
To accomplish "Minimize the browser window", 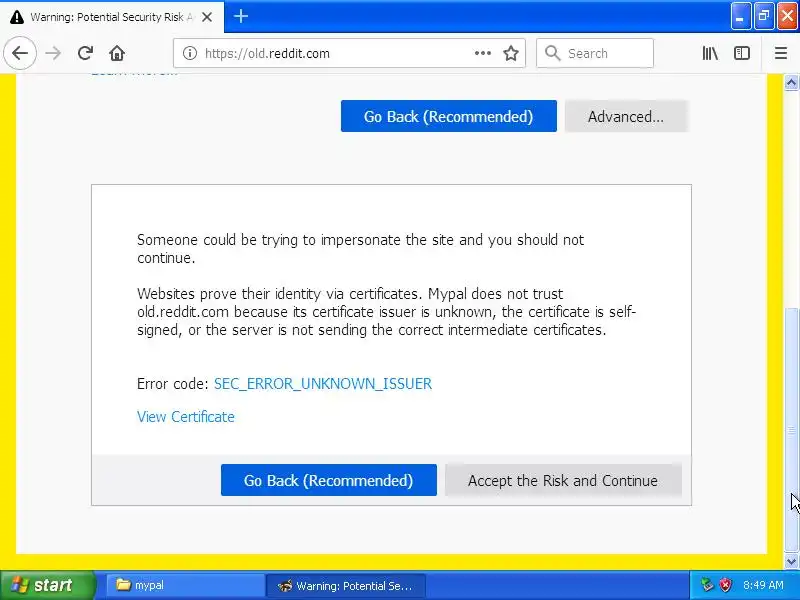I will [x=740, y=17].
